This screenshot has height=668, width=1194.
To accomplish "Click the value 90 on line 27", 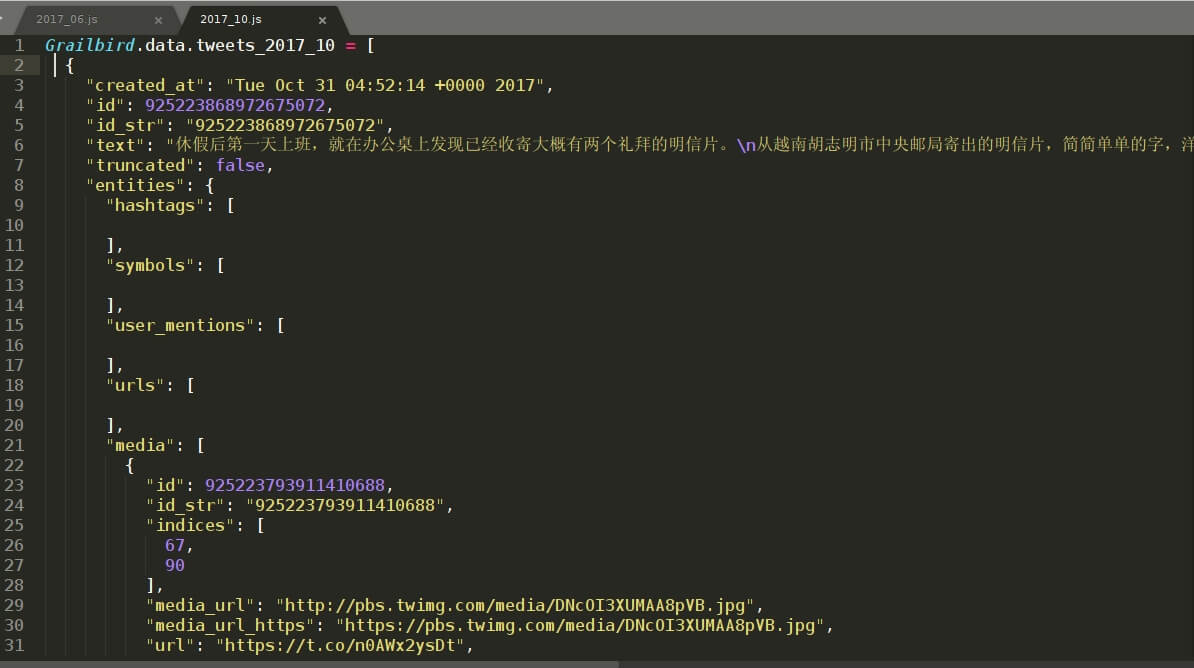I will [x=174, y=565].
